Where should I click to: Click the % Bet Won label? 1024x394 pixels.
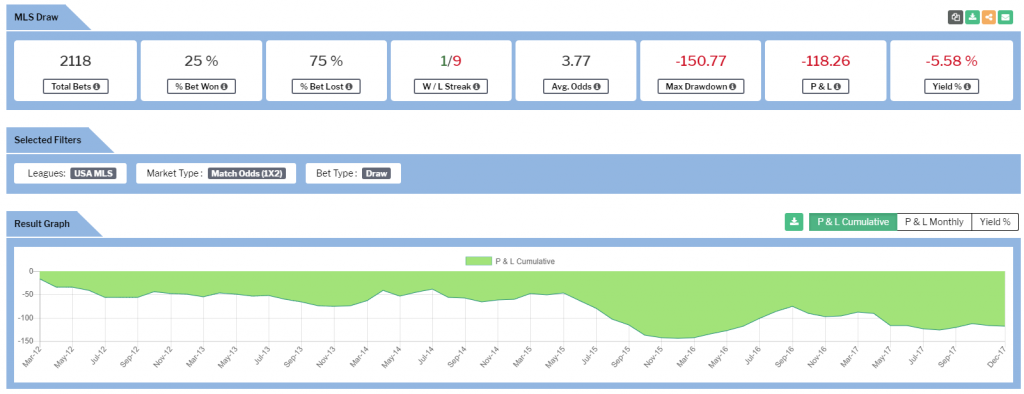tap(200, 86)
